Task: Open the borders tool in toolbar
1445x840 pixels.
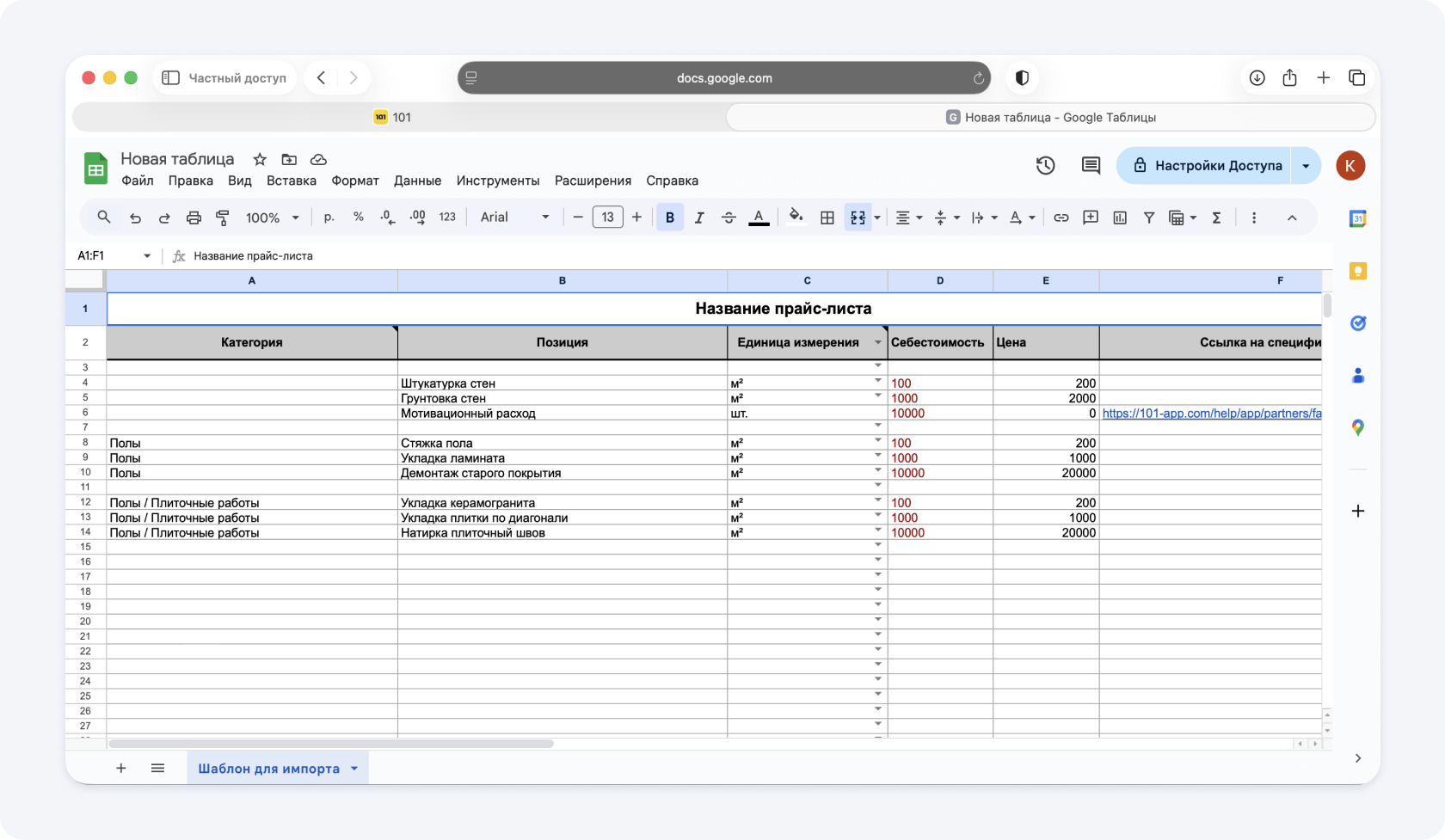Action: tap(827, 218)
